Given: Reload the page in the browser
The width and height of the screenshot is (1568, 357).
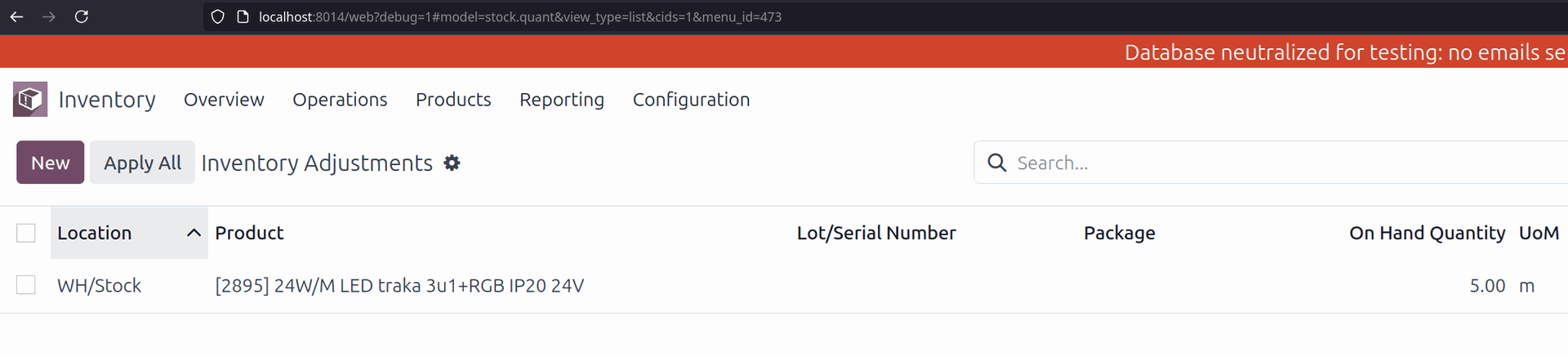Looking at the screenshot, I should click(x=82, y=16).
